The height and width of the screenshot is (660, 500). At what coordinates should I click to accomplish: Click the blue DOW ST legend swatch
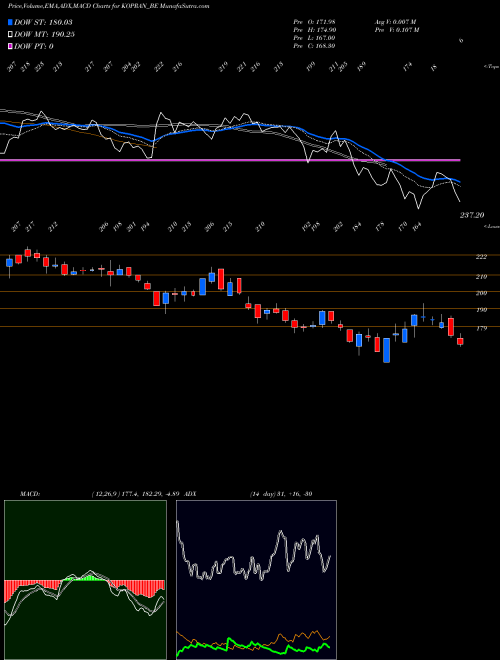(11, 22)
